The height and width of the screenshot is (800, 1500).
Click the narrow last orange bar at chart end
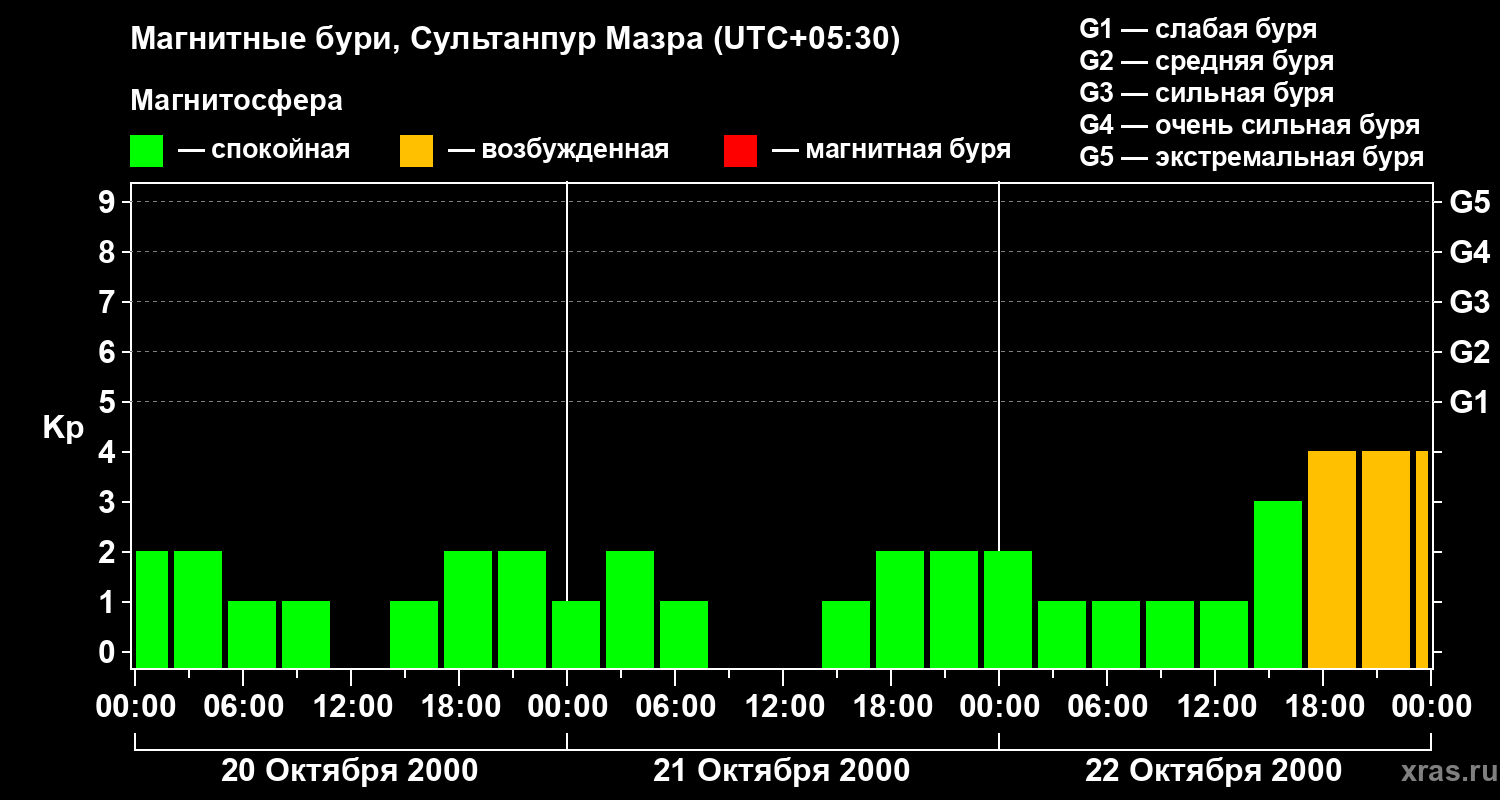1421,559
